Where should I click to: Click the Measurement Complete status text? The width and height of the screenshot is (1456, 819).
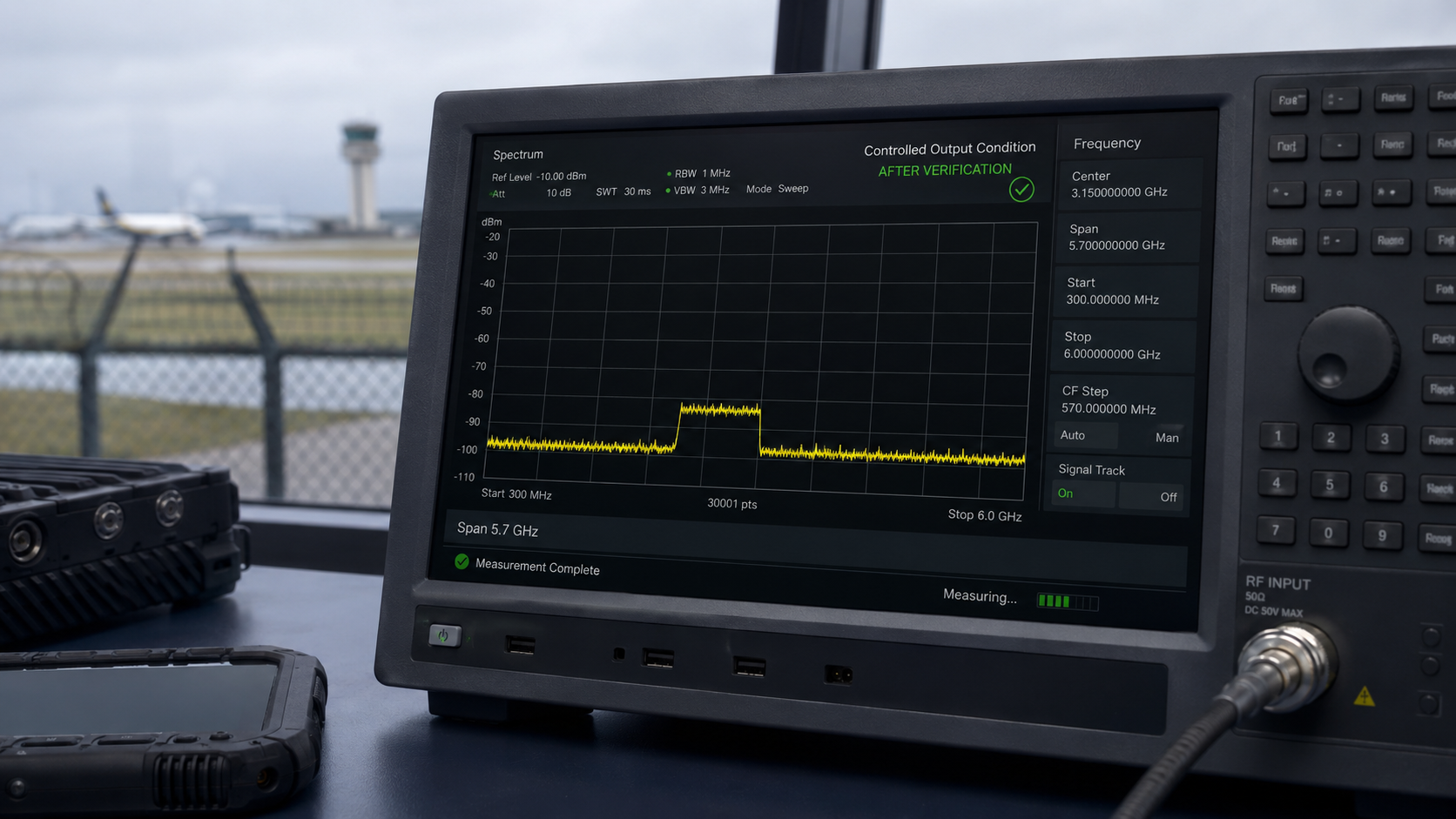coord(537,567)
